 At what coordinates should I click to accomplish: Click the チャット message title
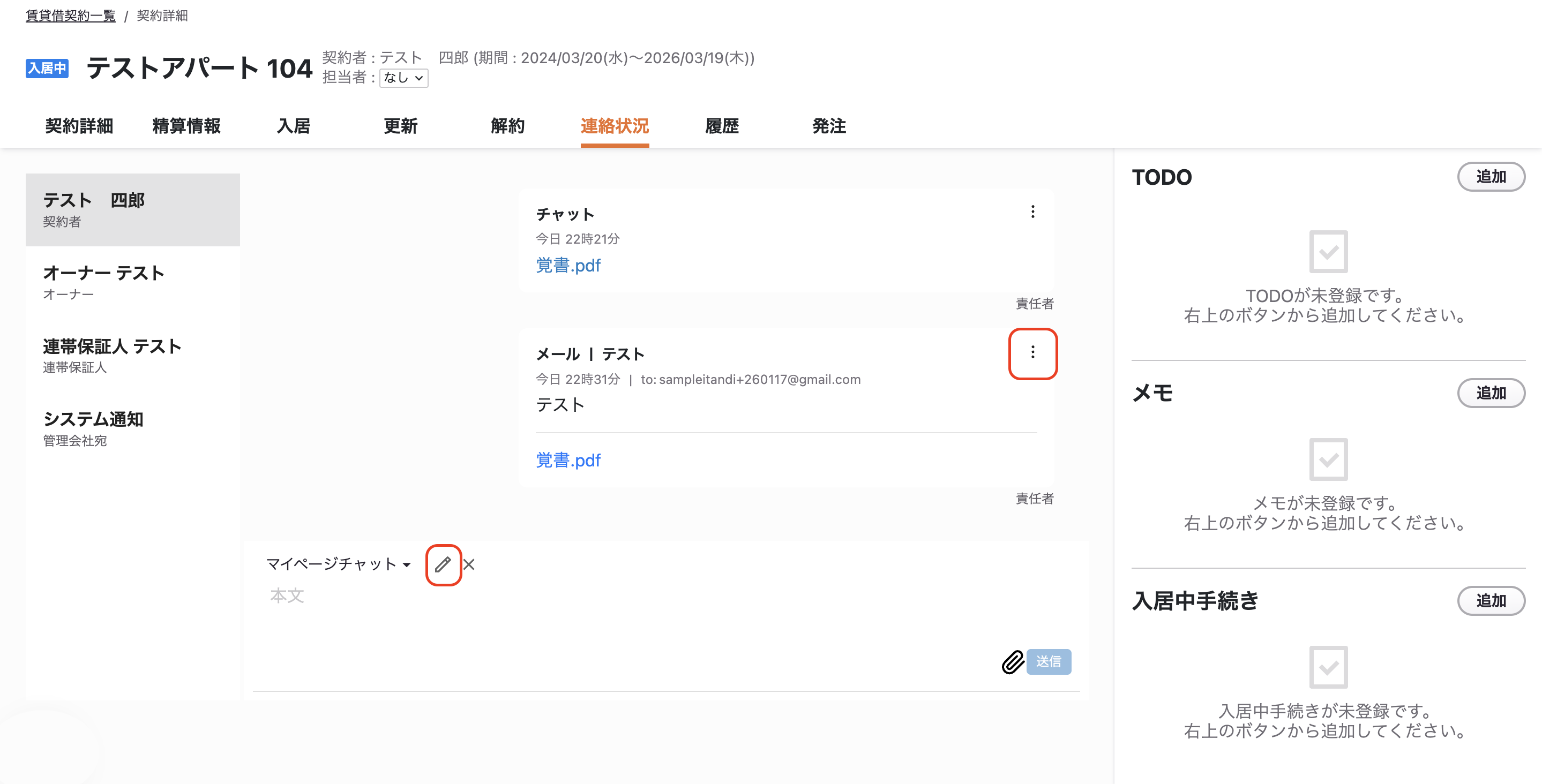tap(565, 214)
